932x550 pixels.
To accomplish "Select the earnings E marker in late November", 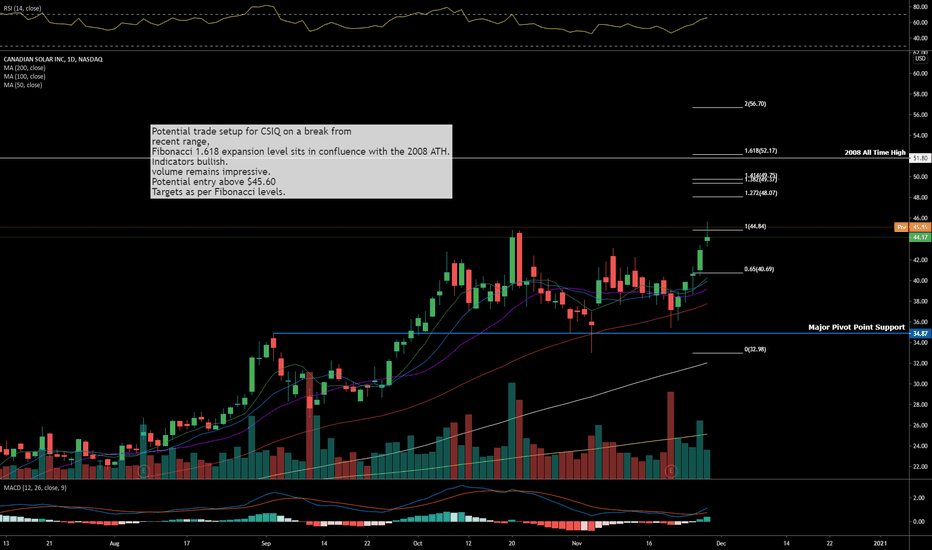I will pyautogui.click(x=670, y=471).
